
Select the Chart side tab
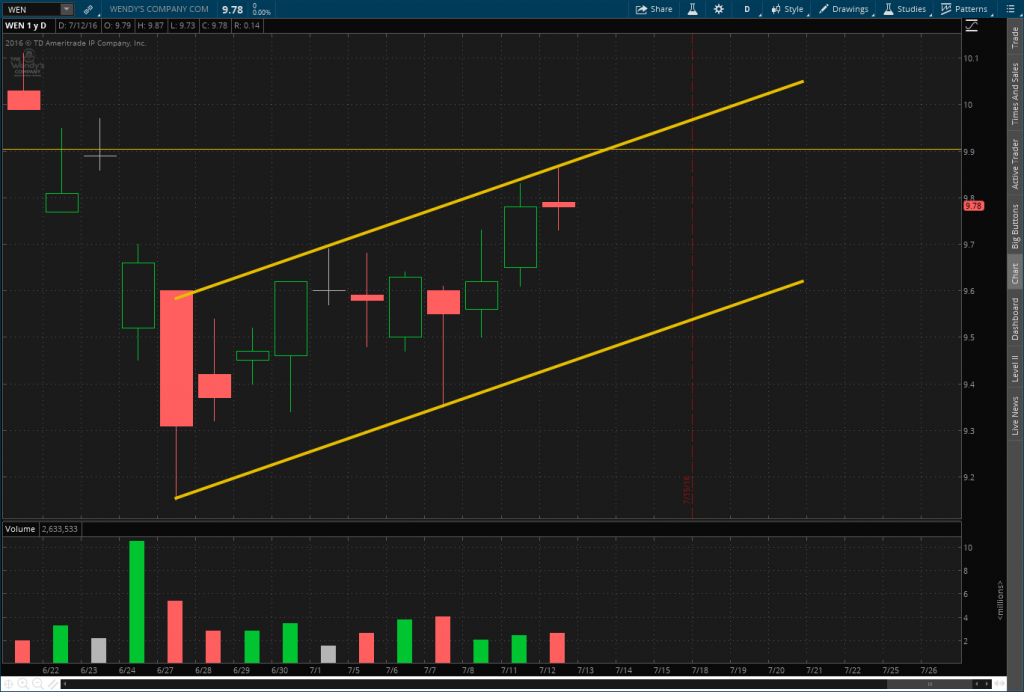click(1015, 273)
